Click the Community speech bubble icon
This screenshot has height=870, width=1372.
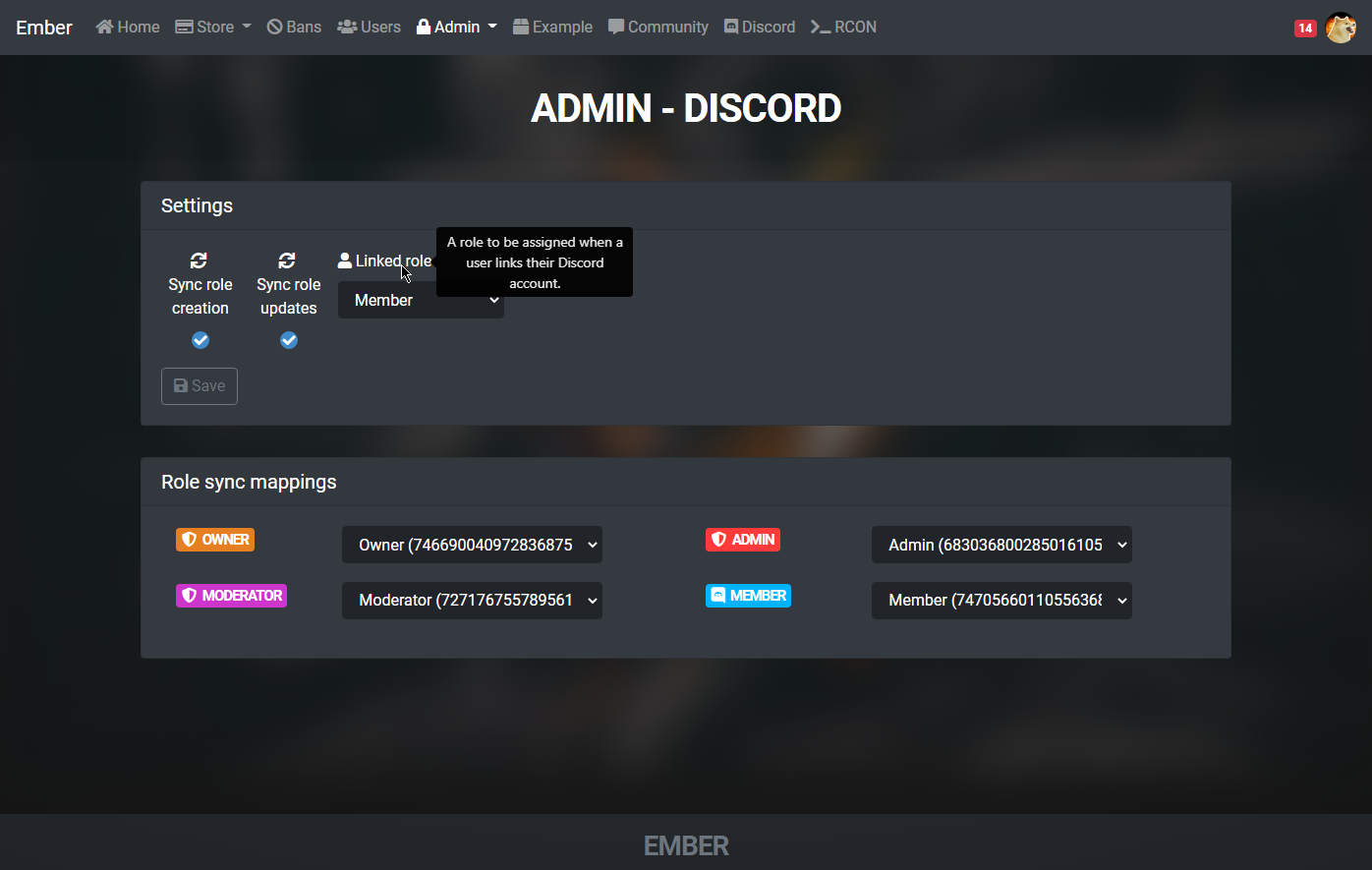pos(616,27)
